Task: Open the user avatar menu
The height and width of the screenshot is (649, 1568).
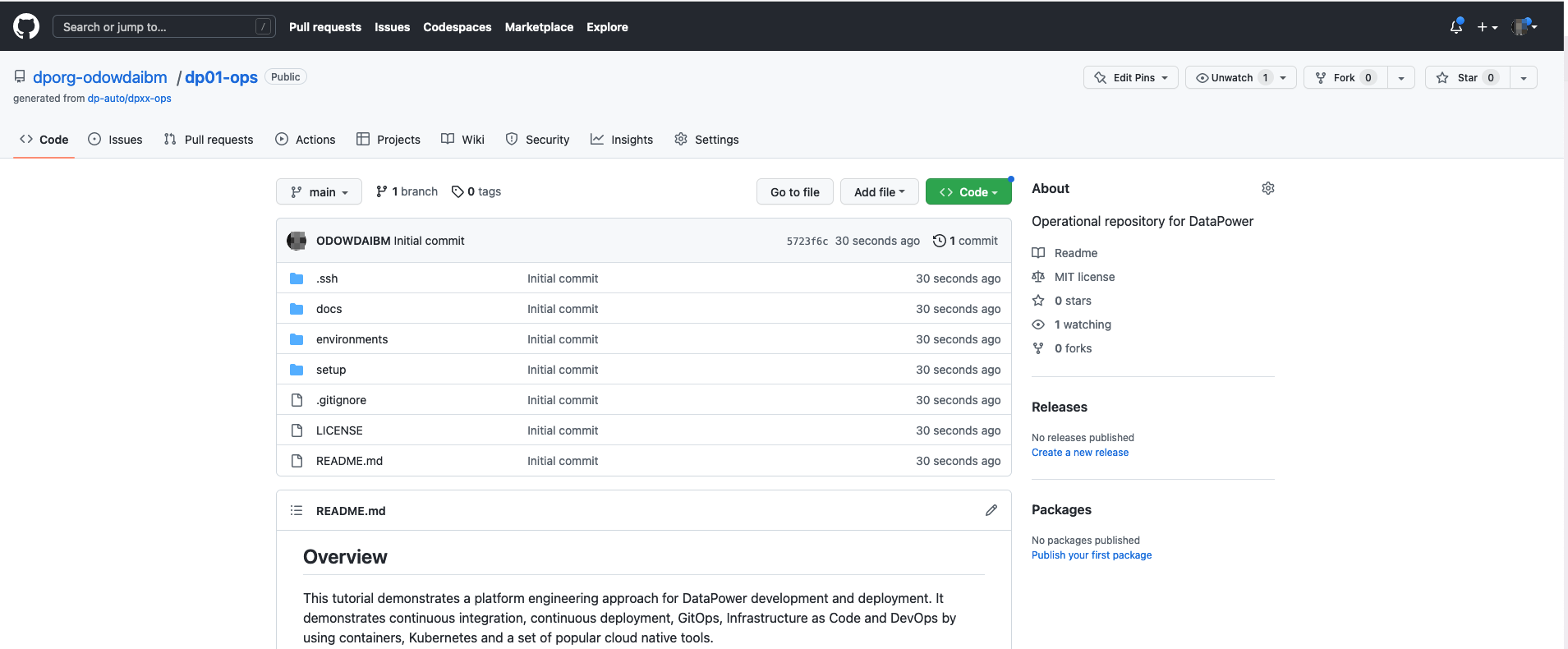Action: [x=1524, y=26]
